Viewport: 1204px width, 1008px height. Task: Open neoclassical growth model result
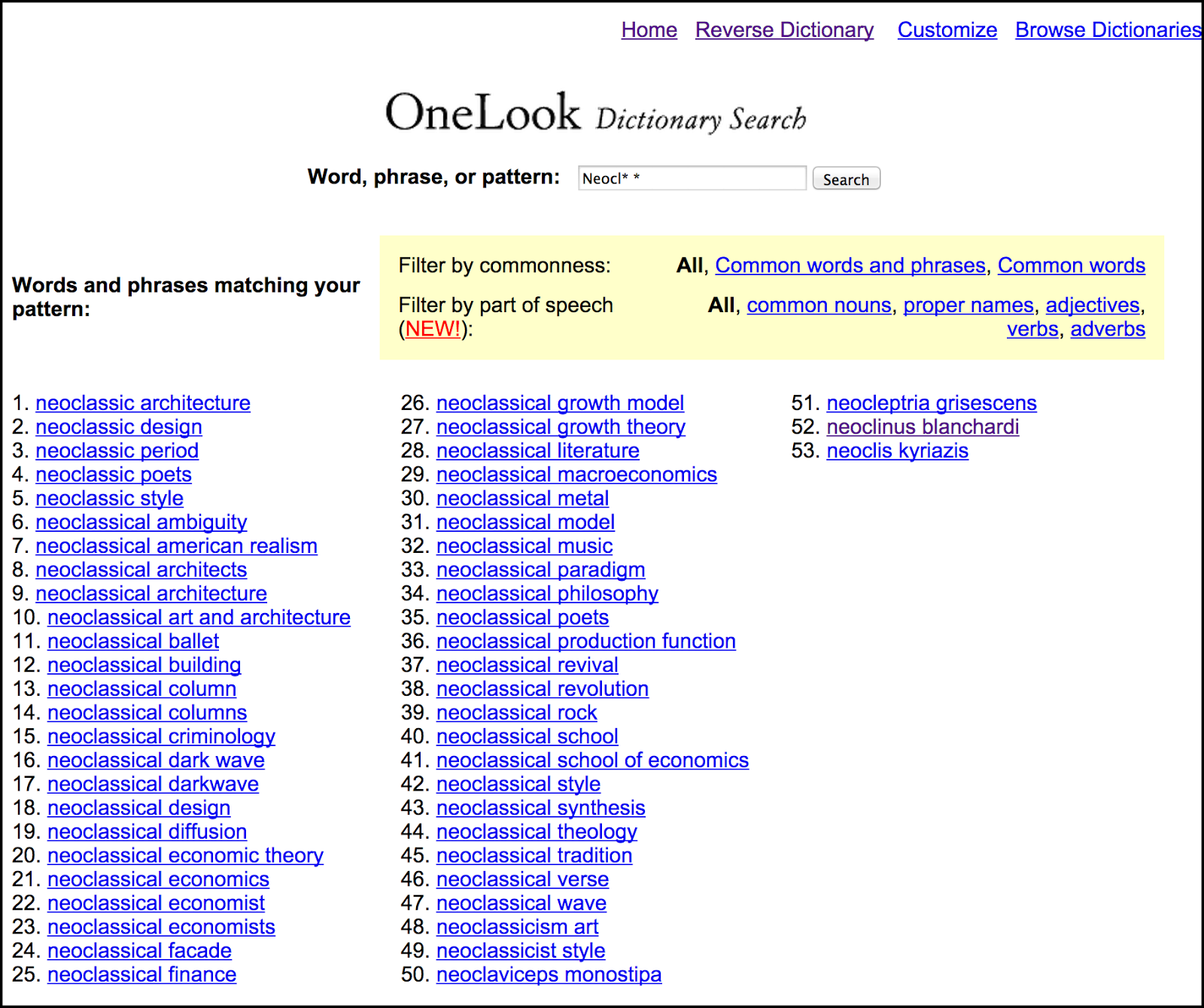pyautogui.click(x=560, y=403)
